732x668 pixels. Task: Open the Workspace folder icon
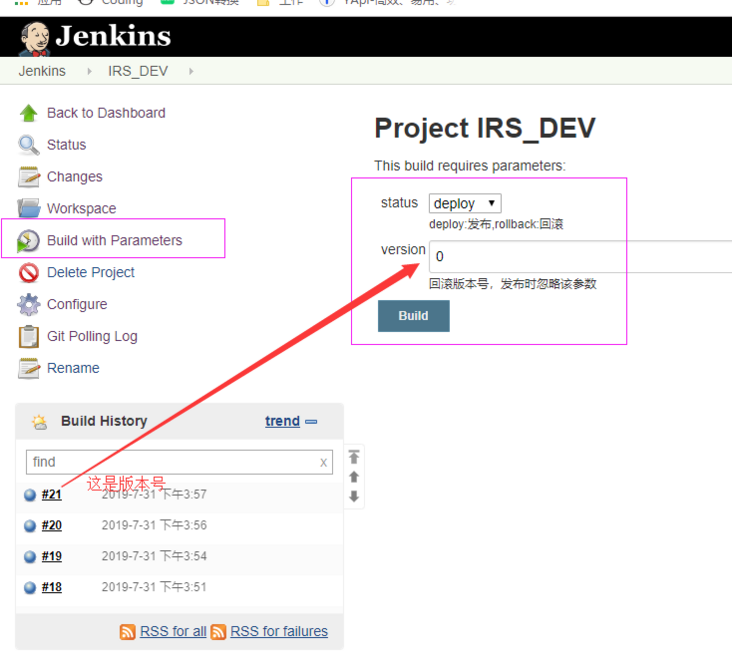(x=28, y=208)
